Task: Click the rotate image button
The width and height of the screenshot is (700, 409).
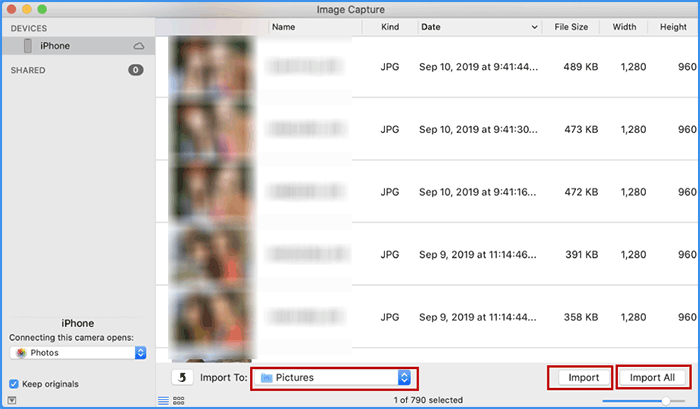Action: [182, 378]
